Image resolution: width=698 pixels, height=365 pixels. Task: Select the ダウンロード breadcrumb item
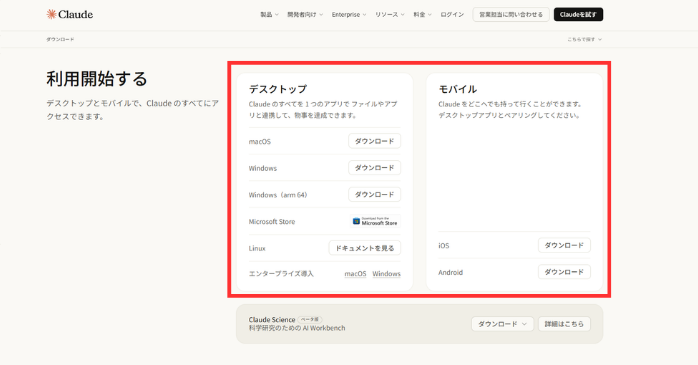point(60,40)
